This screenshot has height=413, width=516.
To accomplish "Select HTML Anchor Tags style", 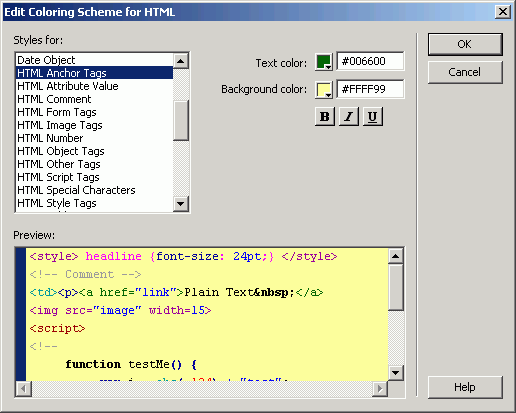I will 94,73.
